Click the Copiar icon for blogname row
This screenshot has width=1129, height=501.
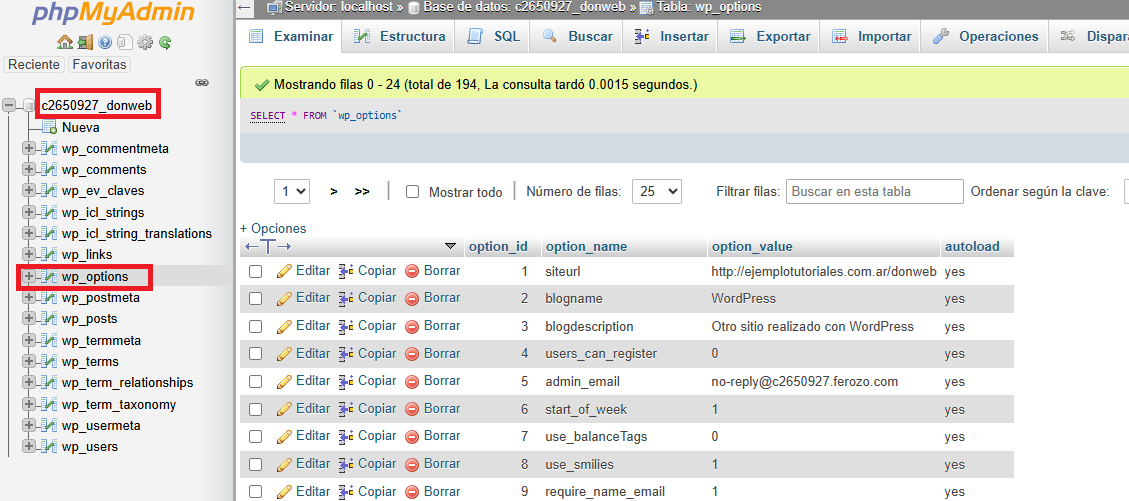(346, 299)
